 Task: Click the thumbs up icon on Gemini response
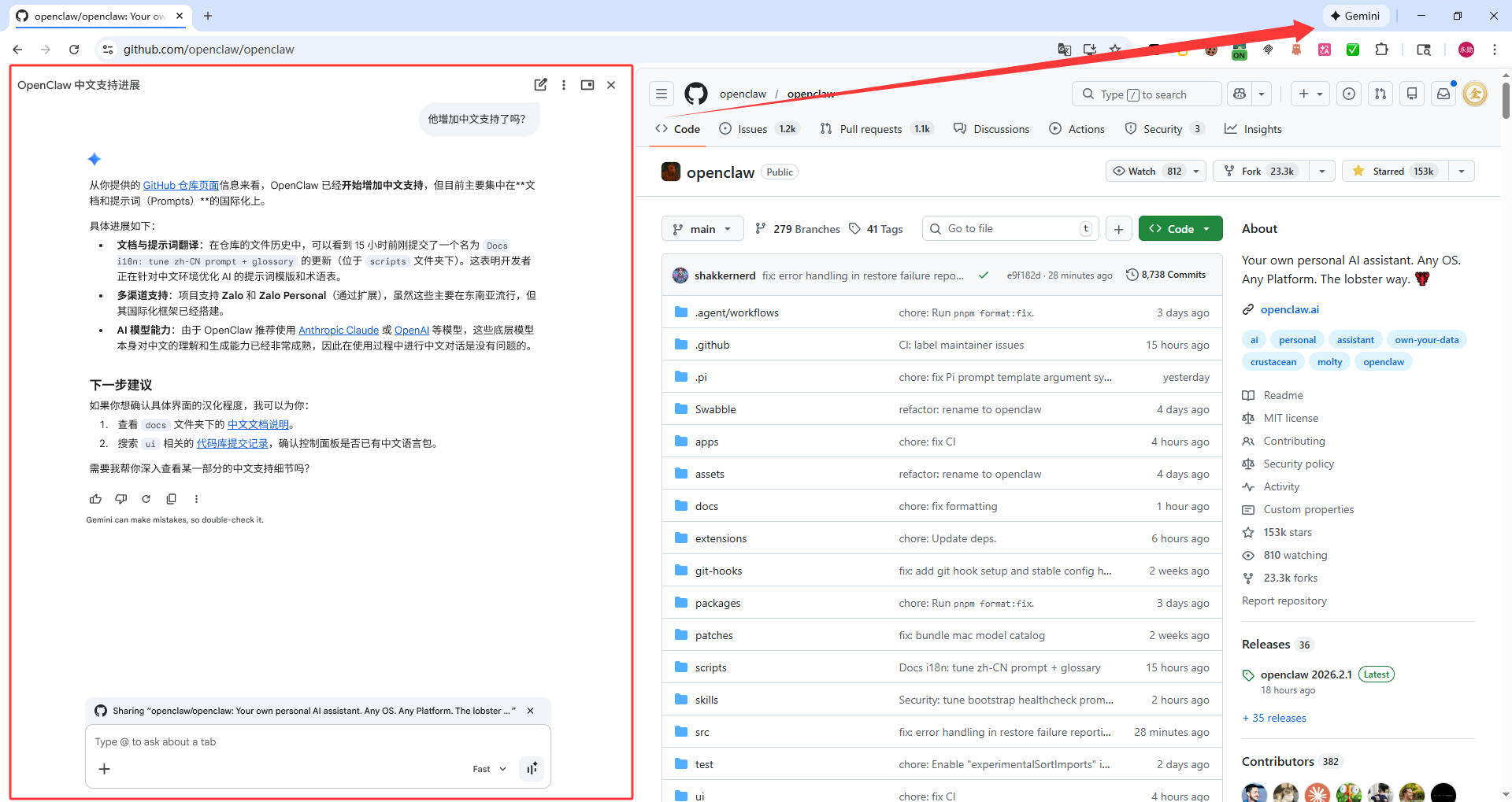(x=96, y=499)
